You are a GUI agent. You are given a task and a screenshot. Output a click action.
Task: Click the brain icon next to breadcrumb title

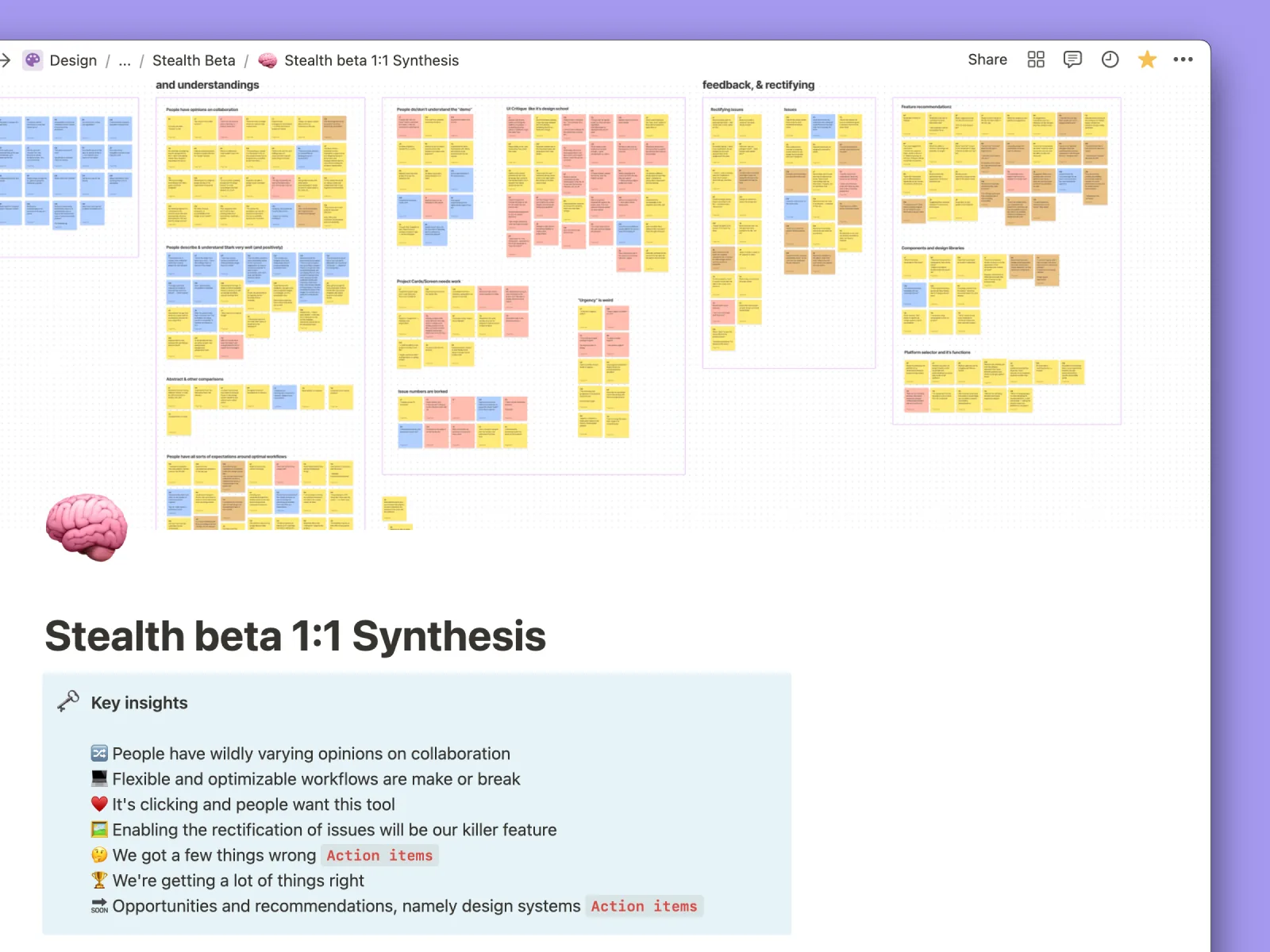point(267,60)
